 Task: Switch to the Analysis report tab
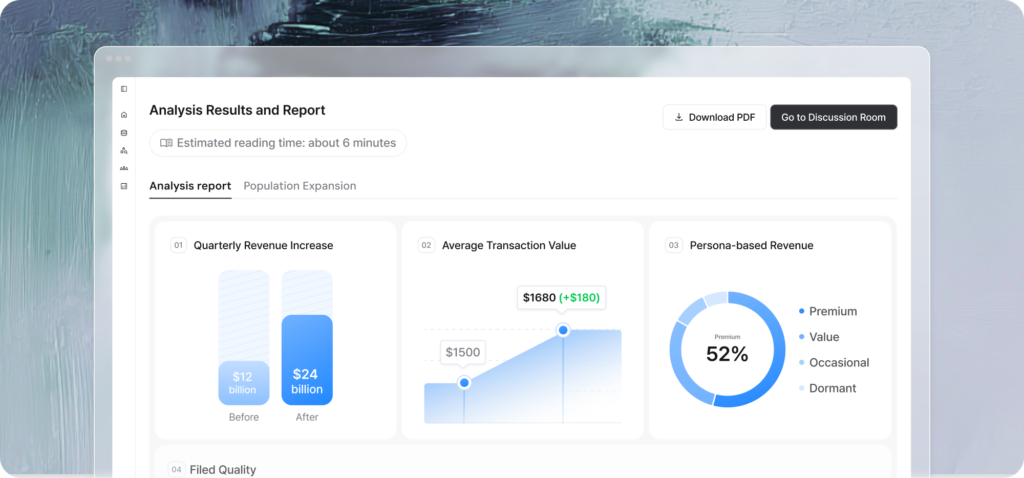click(190, 186)
